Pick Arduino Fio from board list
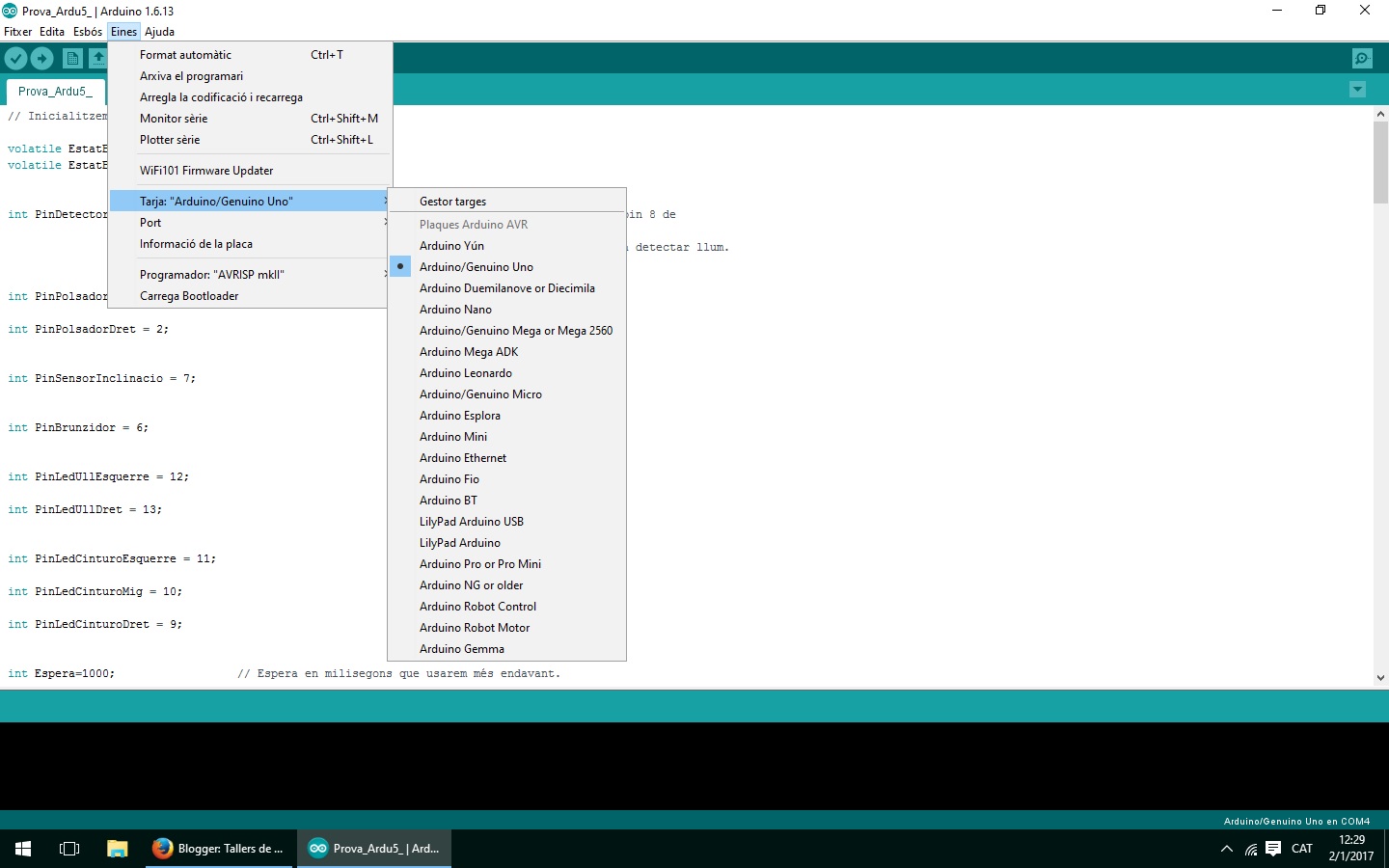The height and width of the screenshot is (868, 1389). [x=507, y=479]
